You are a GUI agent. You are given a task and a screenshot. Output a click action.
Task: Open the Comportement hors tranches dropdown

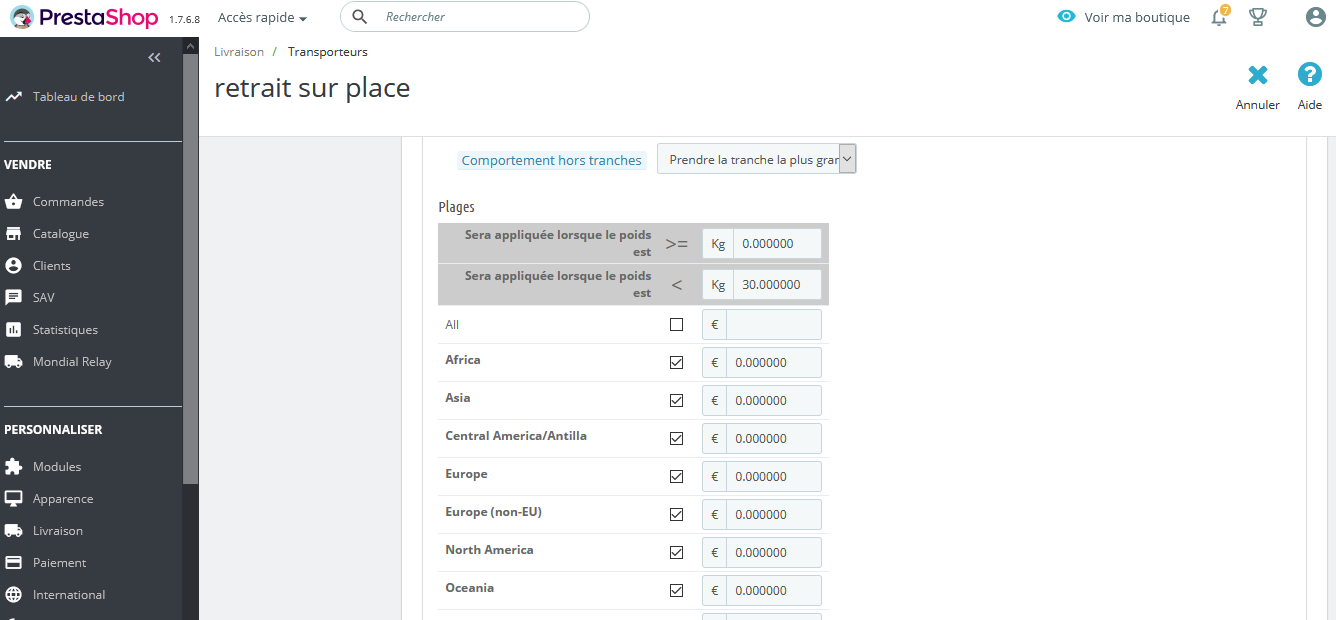tap(756, 160)
